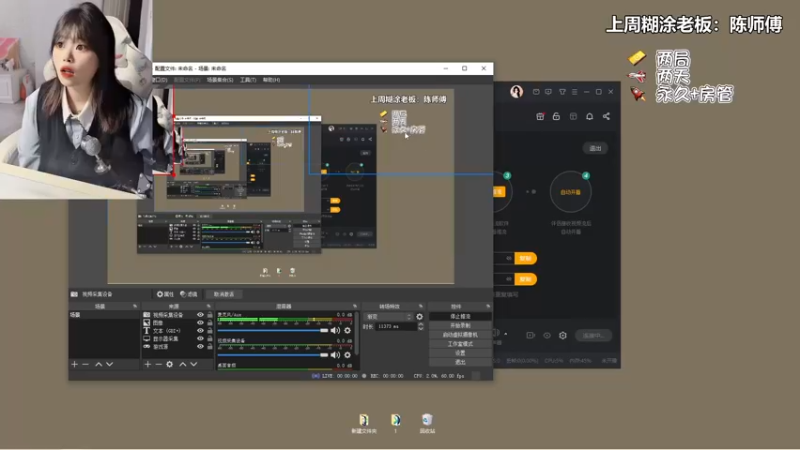
Task: Lock the video capture device source
Action: [x=210, y=315]
